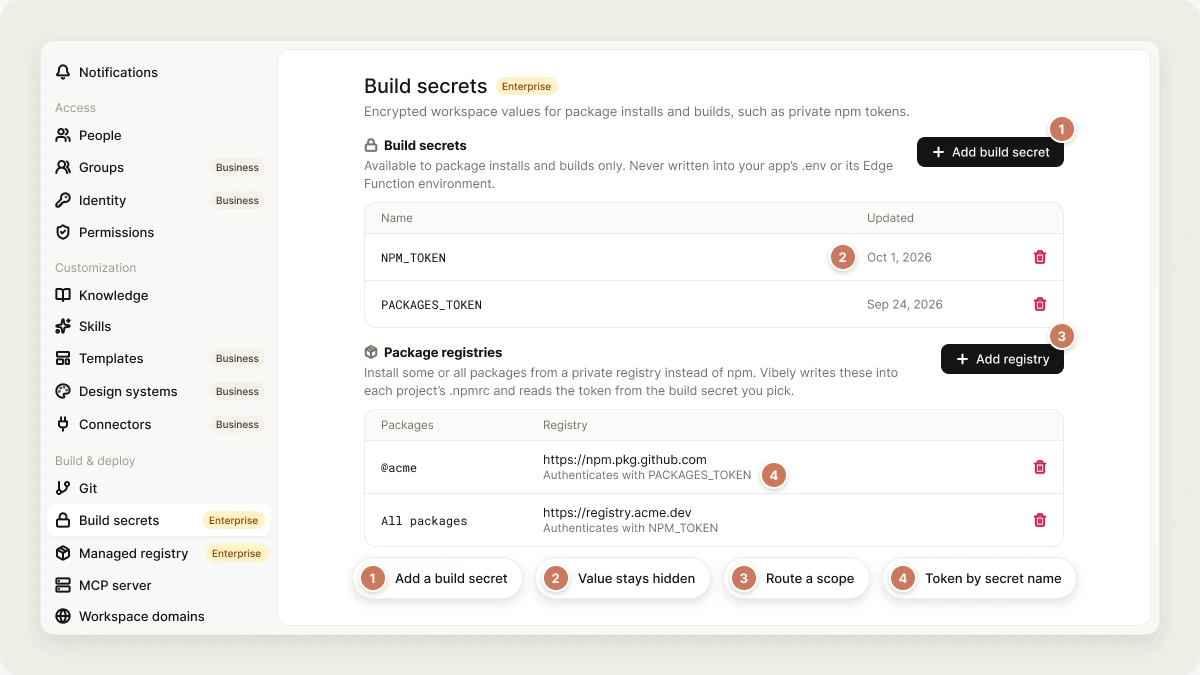Open Design systems in the sidebar
The height and width of the screenshot is (675, 1200).
pos(159,391)
